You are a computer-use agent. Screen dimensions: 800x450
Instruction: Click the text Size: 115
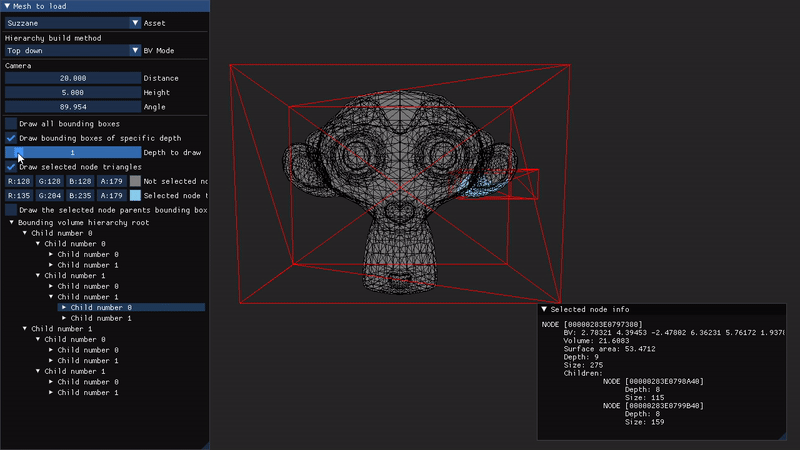(644, 397)
